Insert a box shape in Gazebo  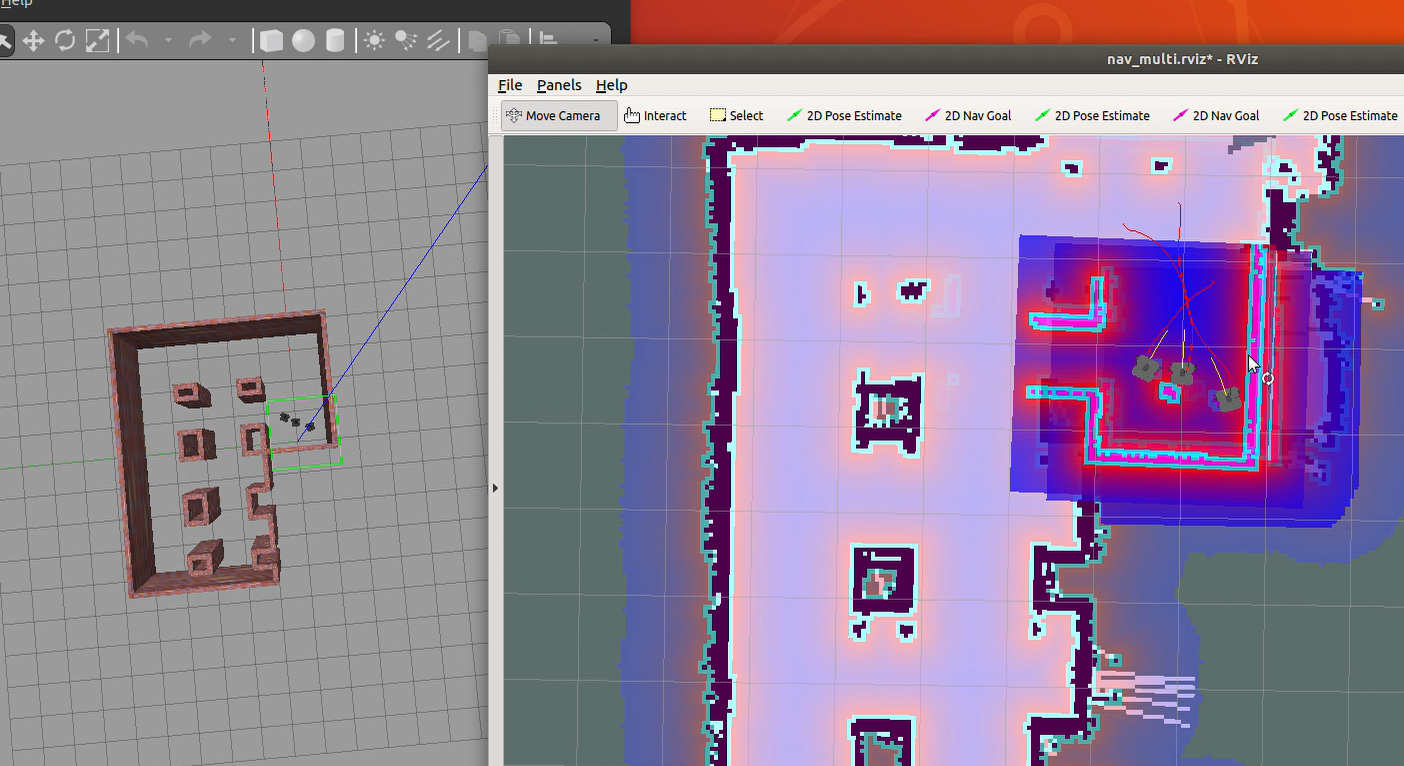tap(271, 41)
